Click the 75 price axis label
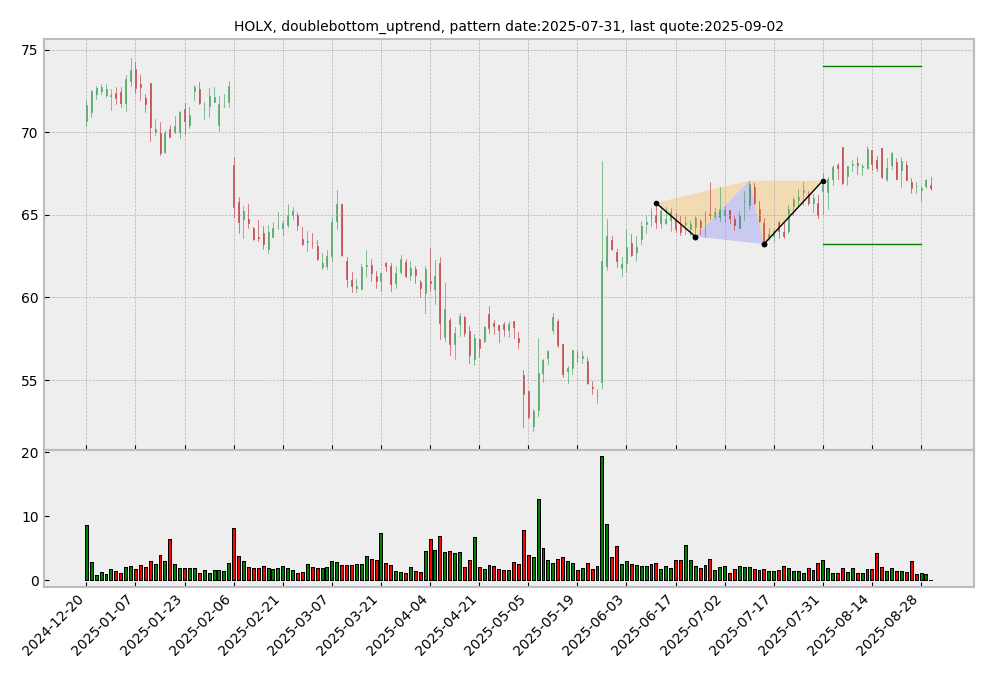993x678 pixels. pos(30,50)
